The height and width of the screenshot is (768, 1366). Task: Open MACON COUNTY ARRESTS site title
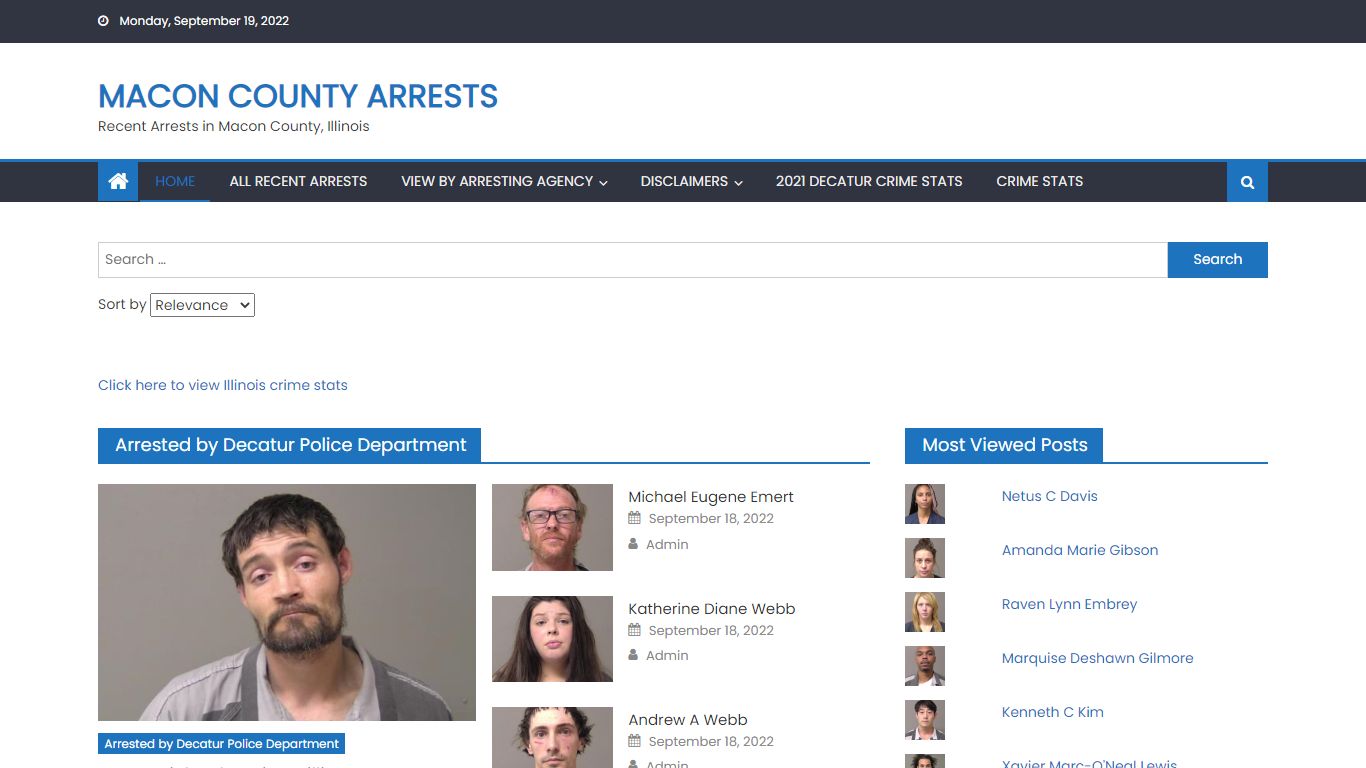tap(298, 96)
